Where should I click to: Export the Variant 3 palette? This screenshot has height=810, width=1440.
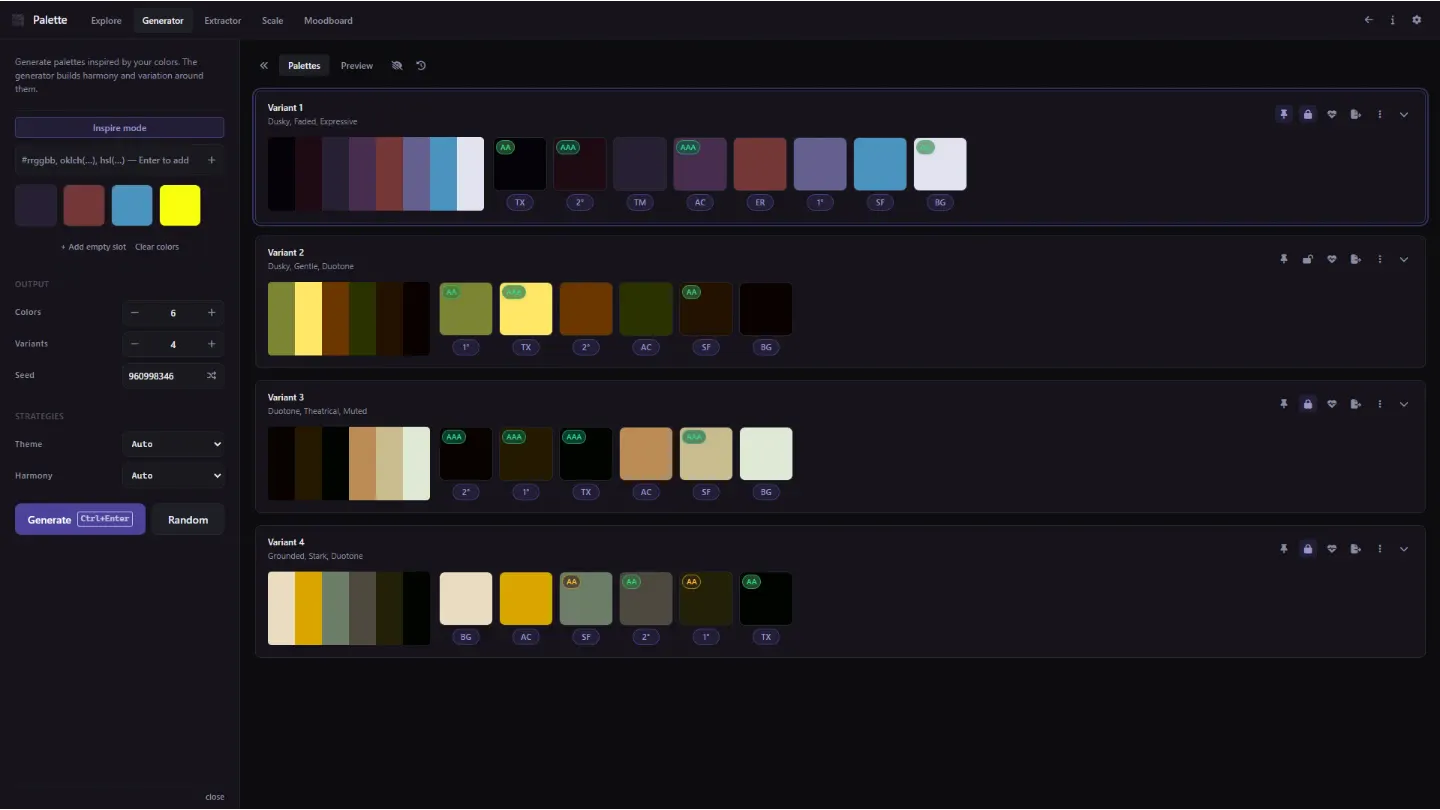tap(1355, 404)
